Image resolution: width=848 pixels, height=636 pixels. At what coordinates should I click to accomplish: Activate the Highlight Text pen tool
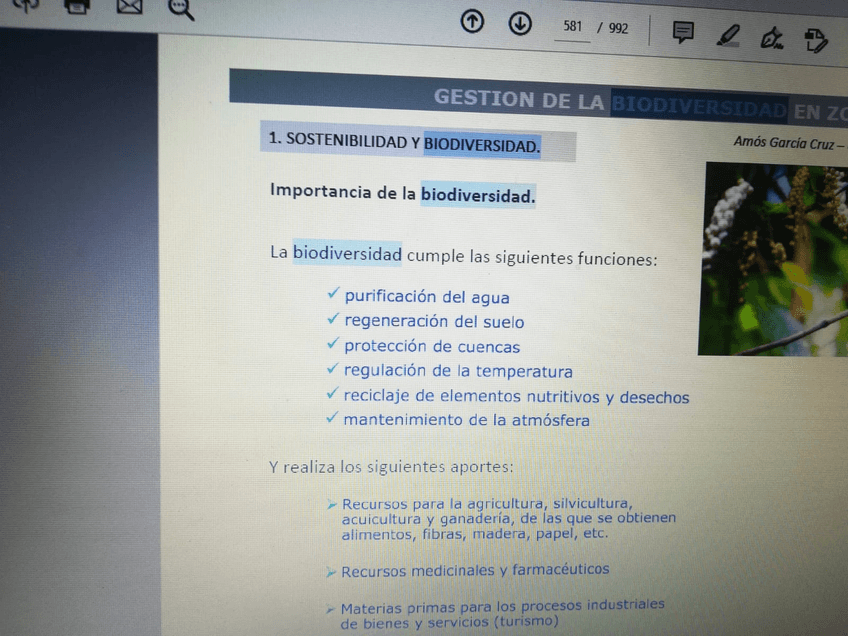pyautogui.click(x=728, y=34)
